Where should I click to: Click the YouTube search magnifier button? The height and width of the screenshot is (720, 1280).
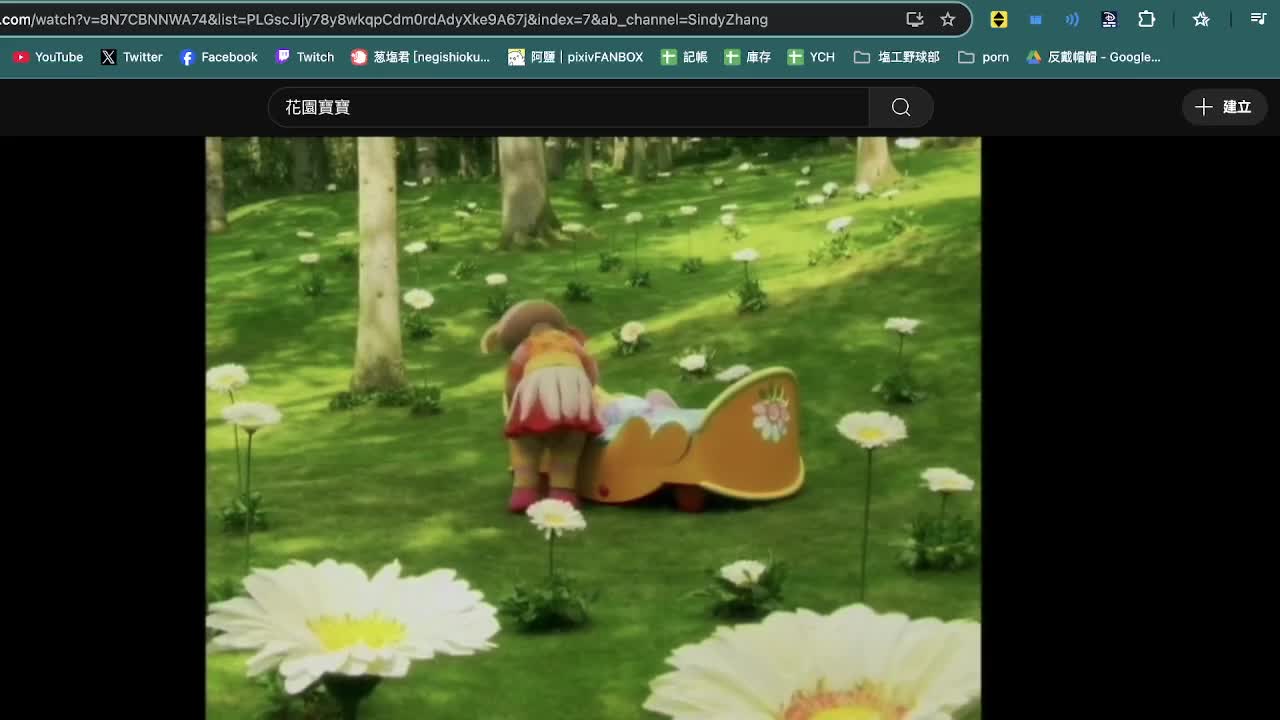pyautogui.click(x=901, y=107)
